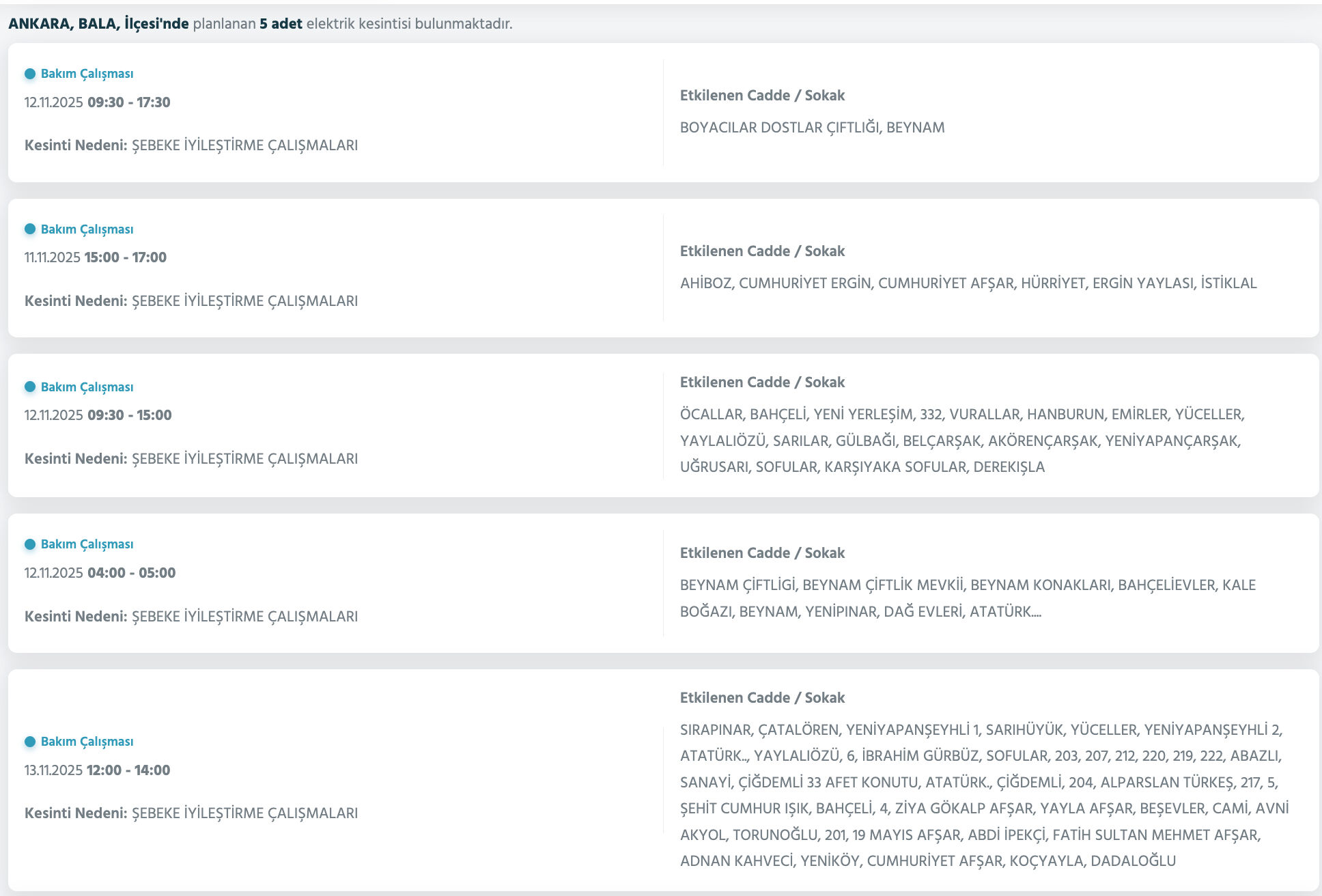
Task: Click the blue dot beside the 12.11.2025 09:30 - 17:30 outage
Action: click(x=30, y=74)
